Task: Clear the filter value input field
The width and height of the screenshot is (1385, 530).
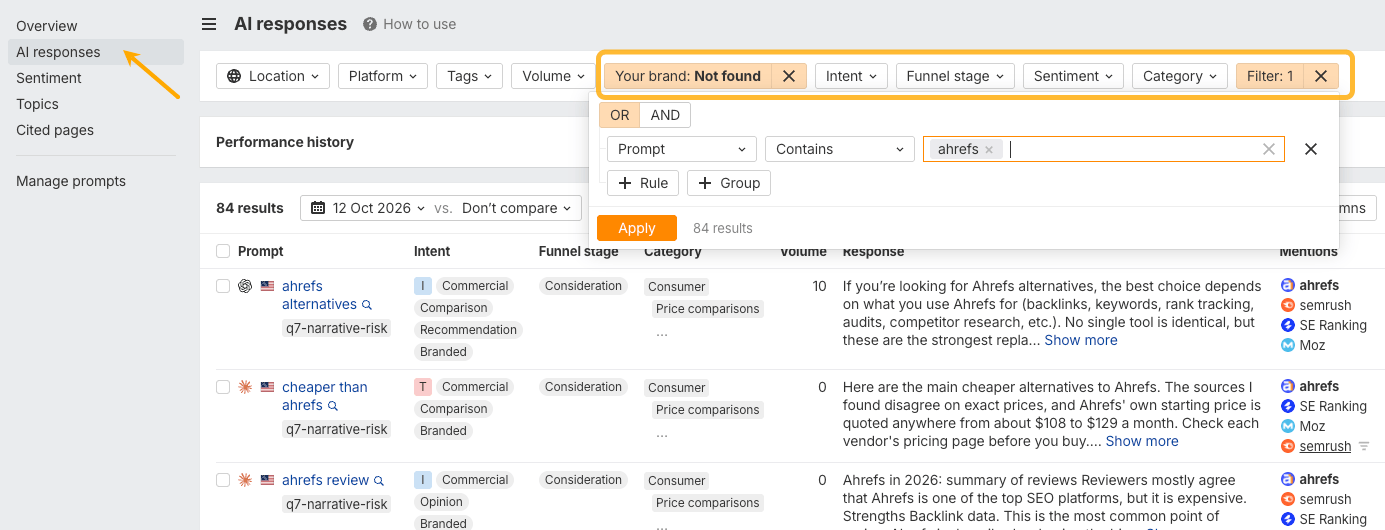Action: coord(1269,149)
